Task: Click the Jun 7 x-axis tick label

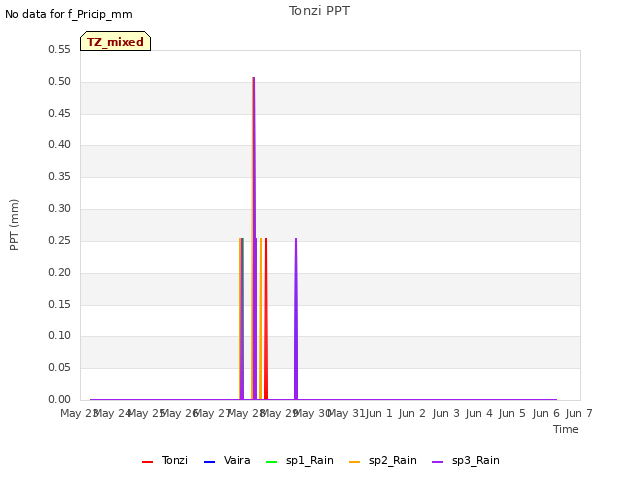Action: click(579, 413)
